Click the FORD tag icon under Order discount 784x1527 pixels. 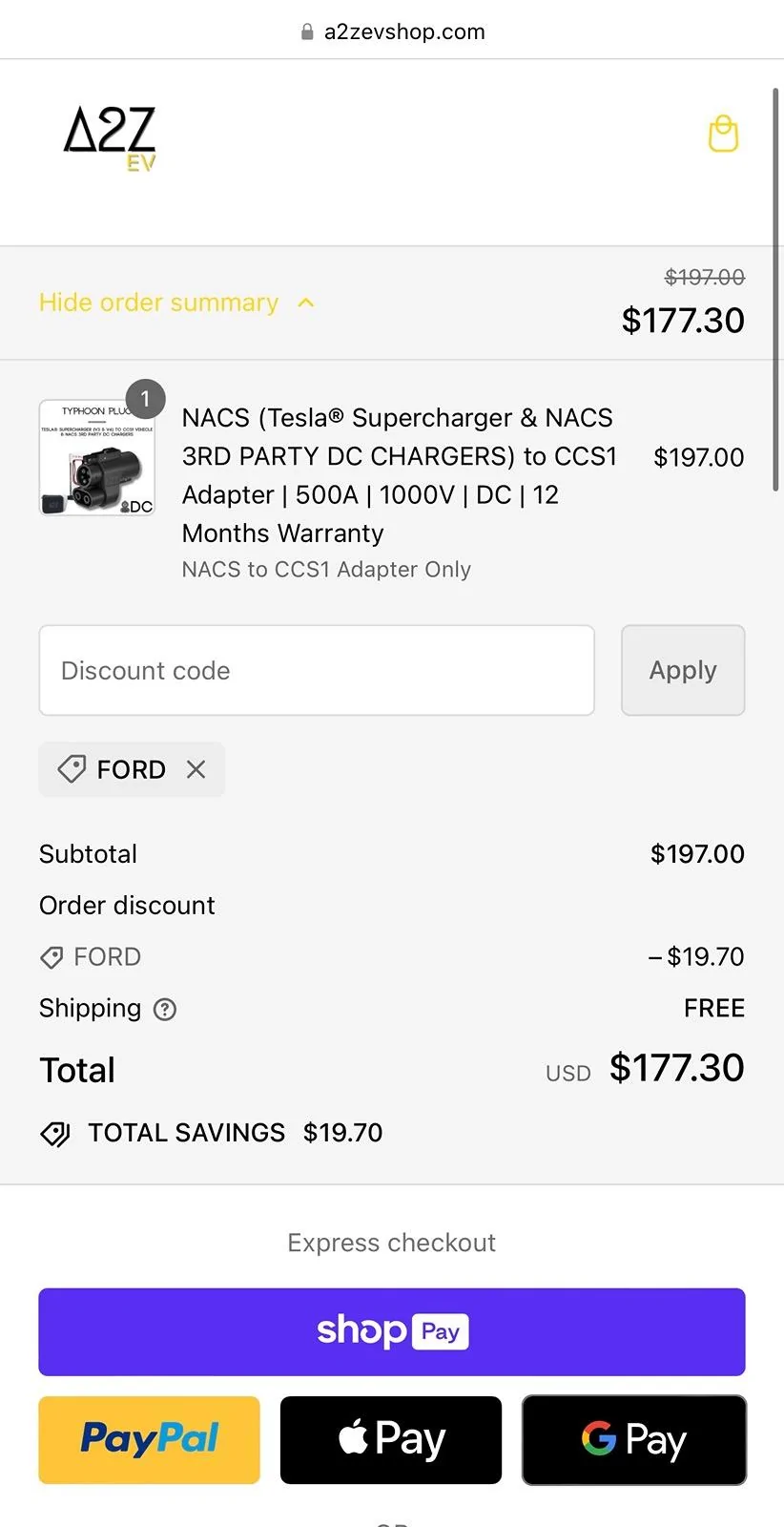coord(52,957)
